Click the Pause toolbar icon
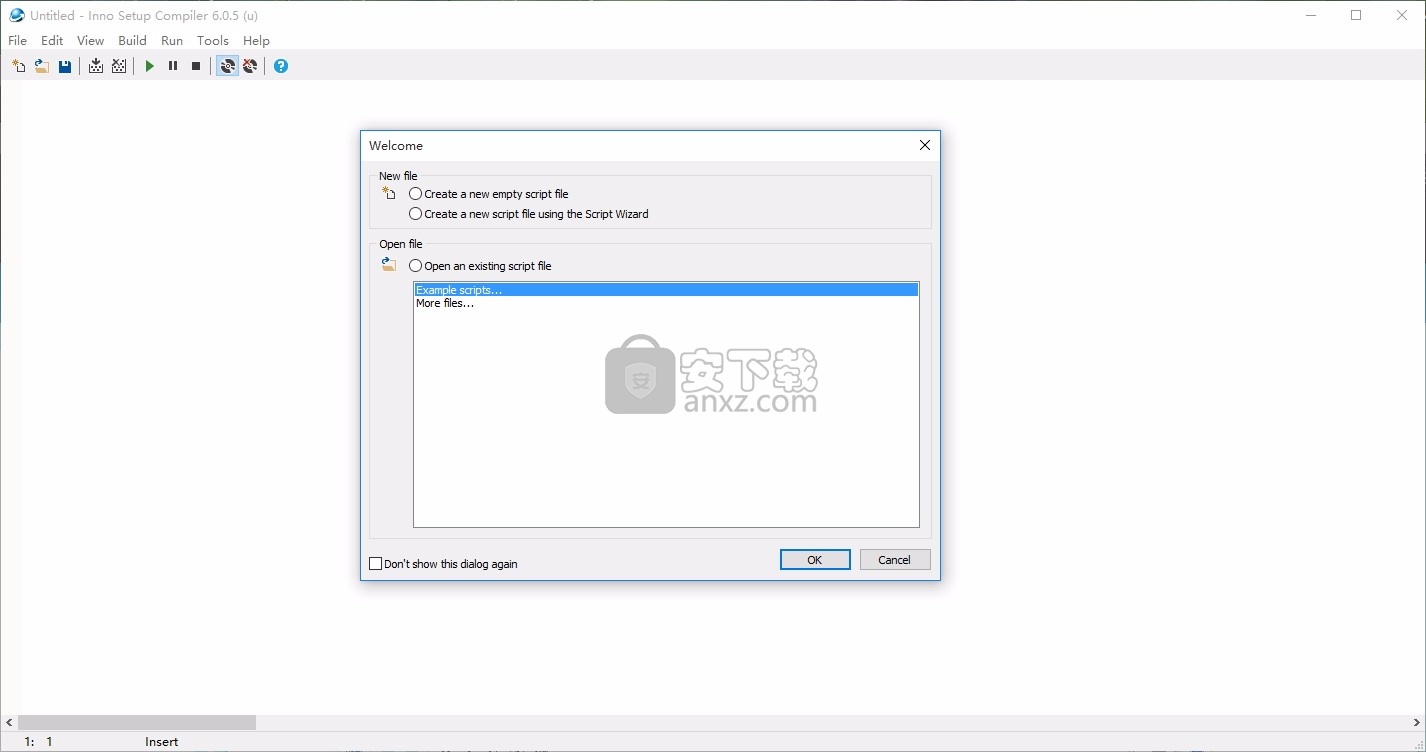This screenshot has height=752, width=1426. pos(173,66)
